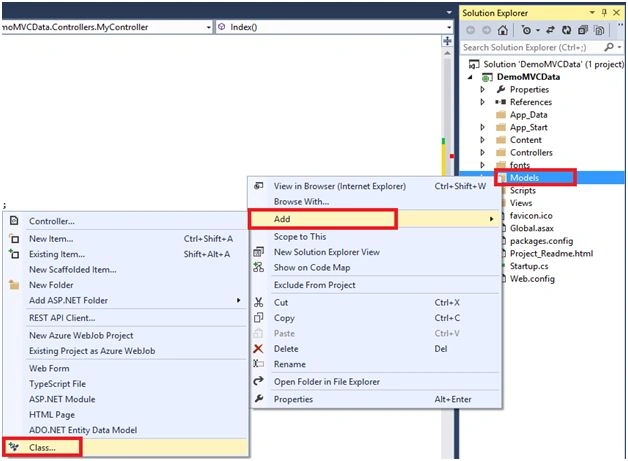Choose Show on Code Map
This screenshot has height=461, width=628.
[376, 268]
